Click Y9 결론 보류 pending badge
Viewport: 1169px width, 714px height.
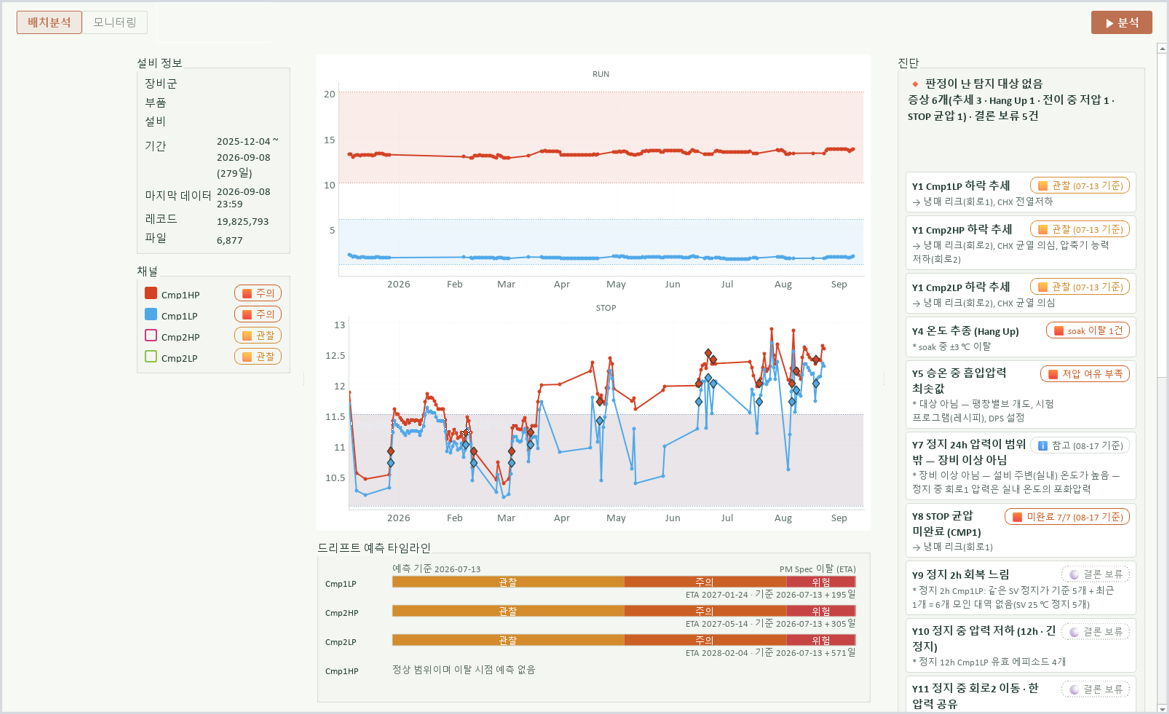tap(1095, 574)
